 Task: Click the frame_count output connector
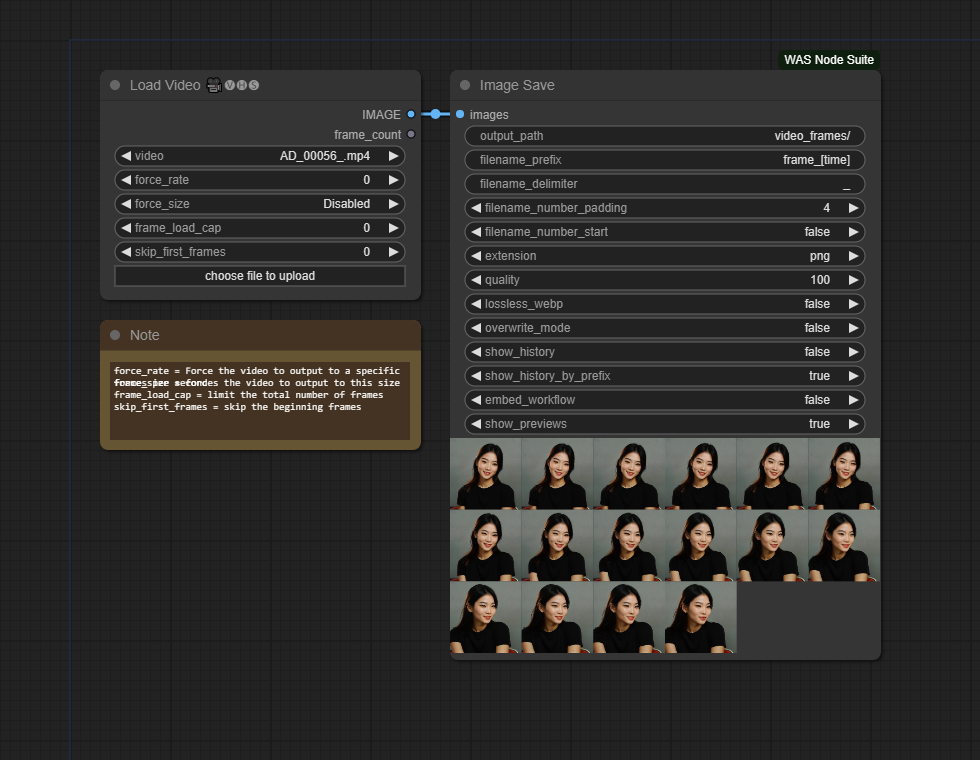(x=411, y=135)
